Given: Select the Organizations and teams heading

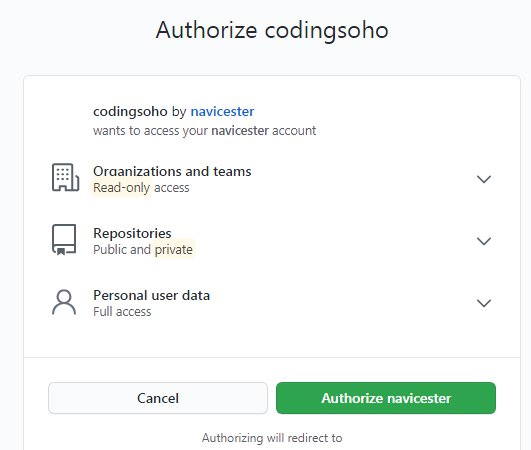Looking at the screenshot, I should click(172, 171).
